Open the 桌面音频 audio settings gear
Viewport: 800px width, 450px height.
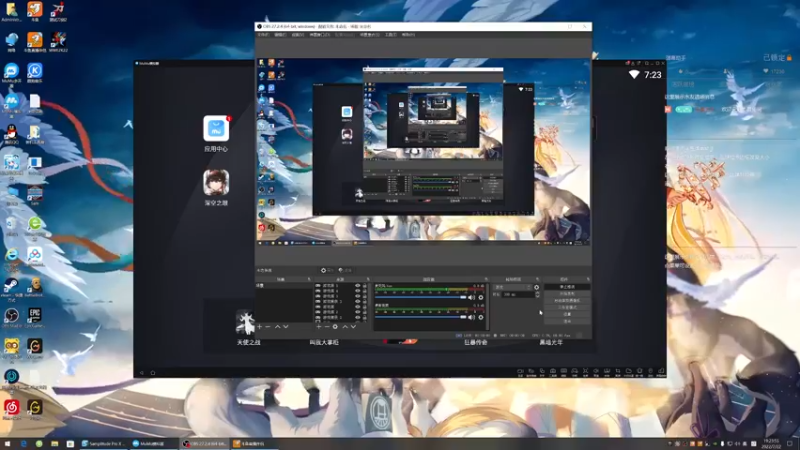tap(481, 317)
